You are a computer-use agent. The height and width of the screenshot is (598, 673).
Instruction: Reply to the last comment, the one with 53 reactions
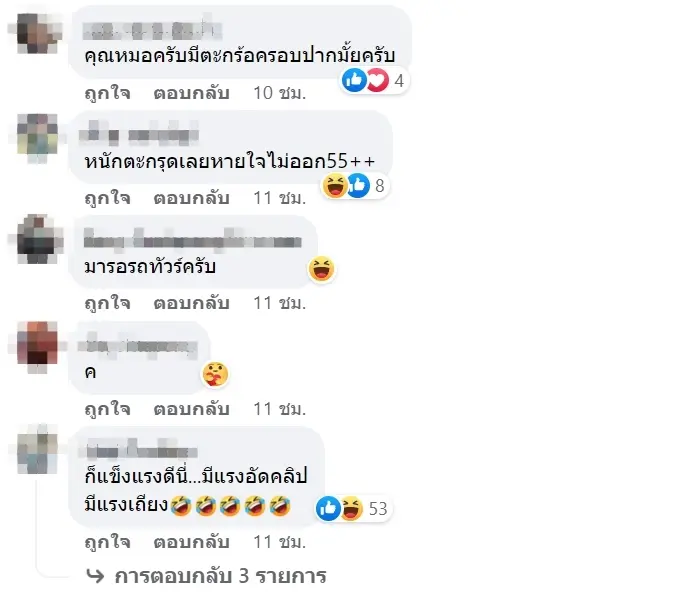pos(191,542)
